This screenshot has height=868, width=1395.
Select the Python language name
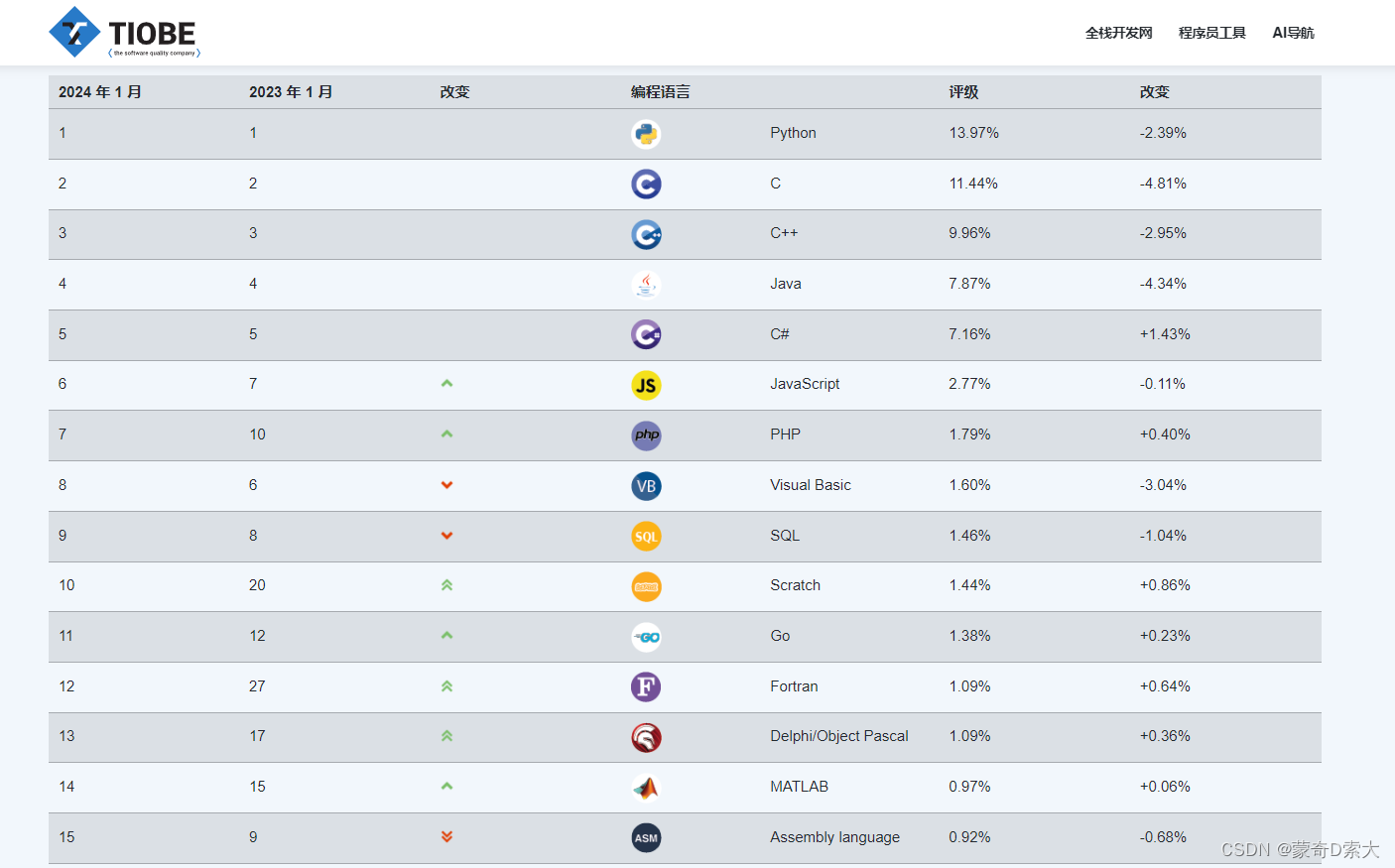(x=793, y=133)
